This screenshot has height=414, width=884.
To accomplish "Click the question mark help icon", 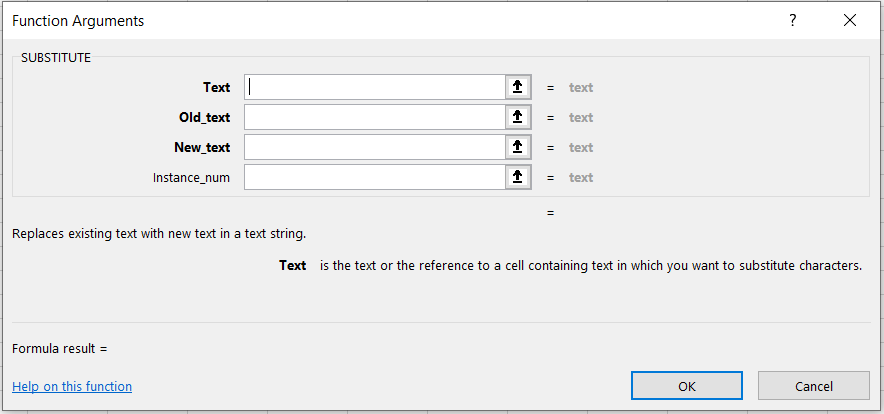I will click(x=793, y=20).
